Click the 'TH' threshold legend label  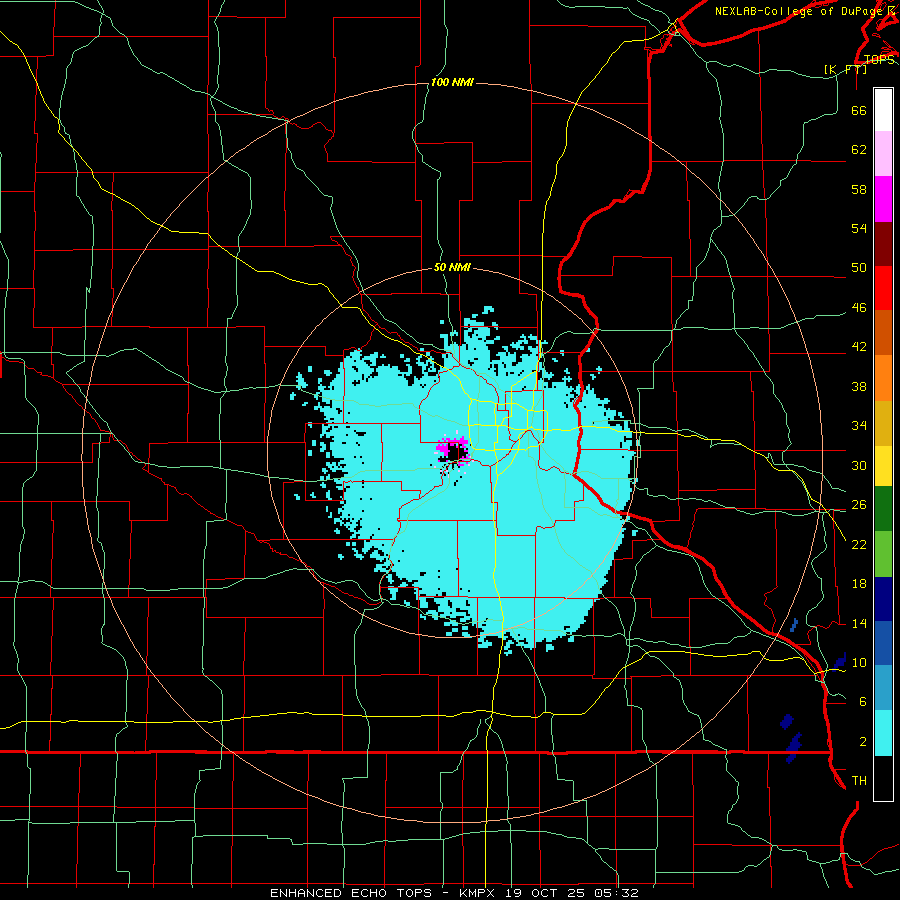[859, 781]
